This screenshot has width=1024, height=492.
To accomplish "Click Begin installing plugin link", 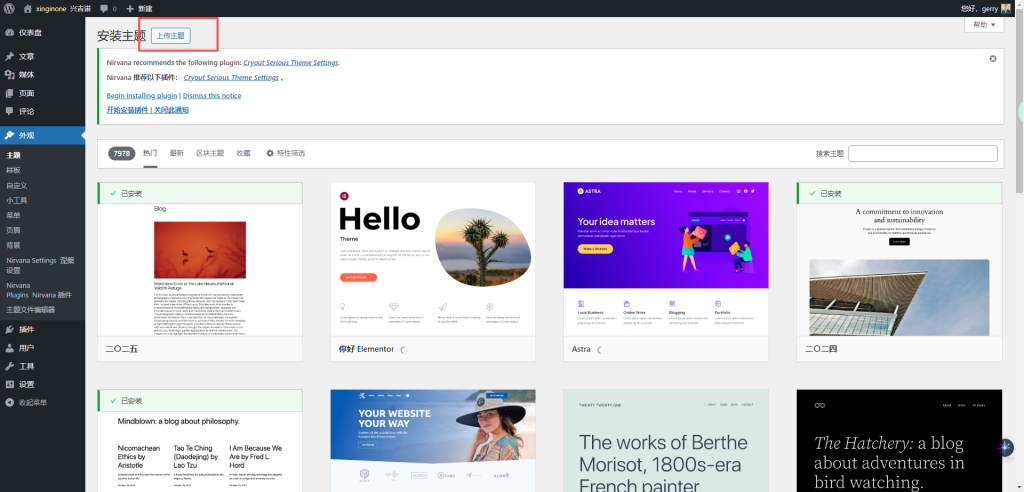I will 142,95.
